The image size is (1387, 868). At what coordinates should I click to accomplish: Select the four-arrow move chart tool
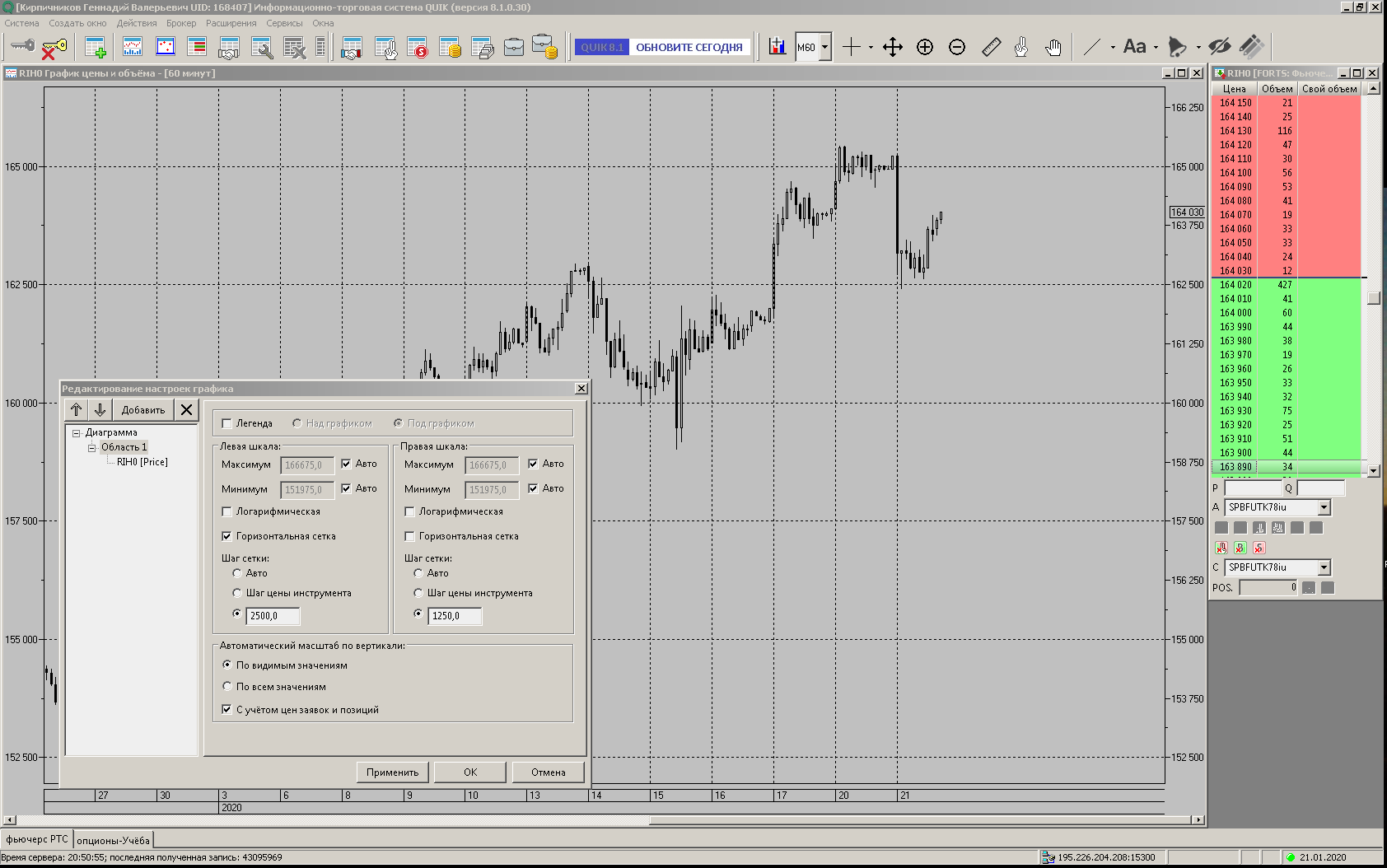(893, 47)
